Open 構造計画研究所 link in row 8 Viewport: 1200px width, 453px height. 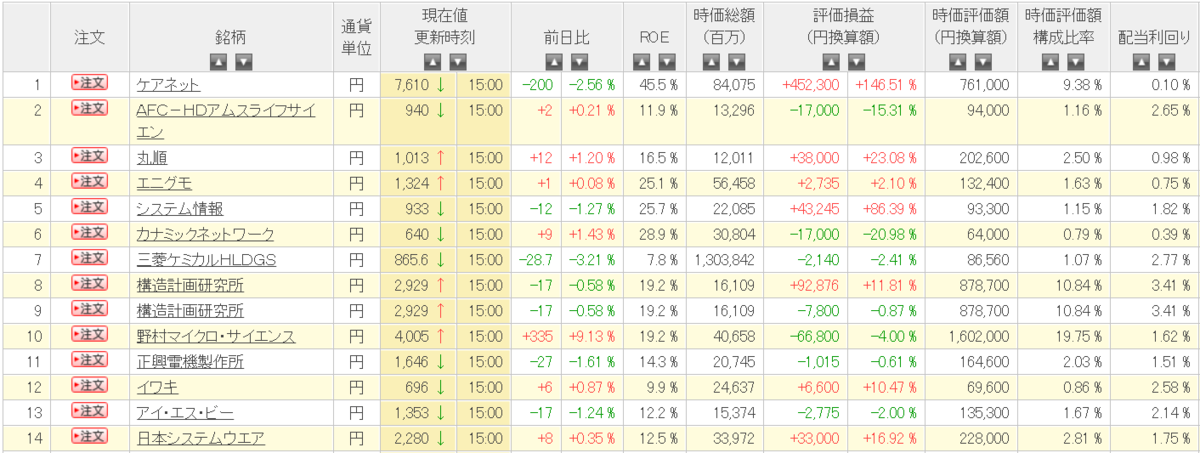coord(189,285)
